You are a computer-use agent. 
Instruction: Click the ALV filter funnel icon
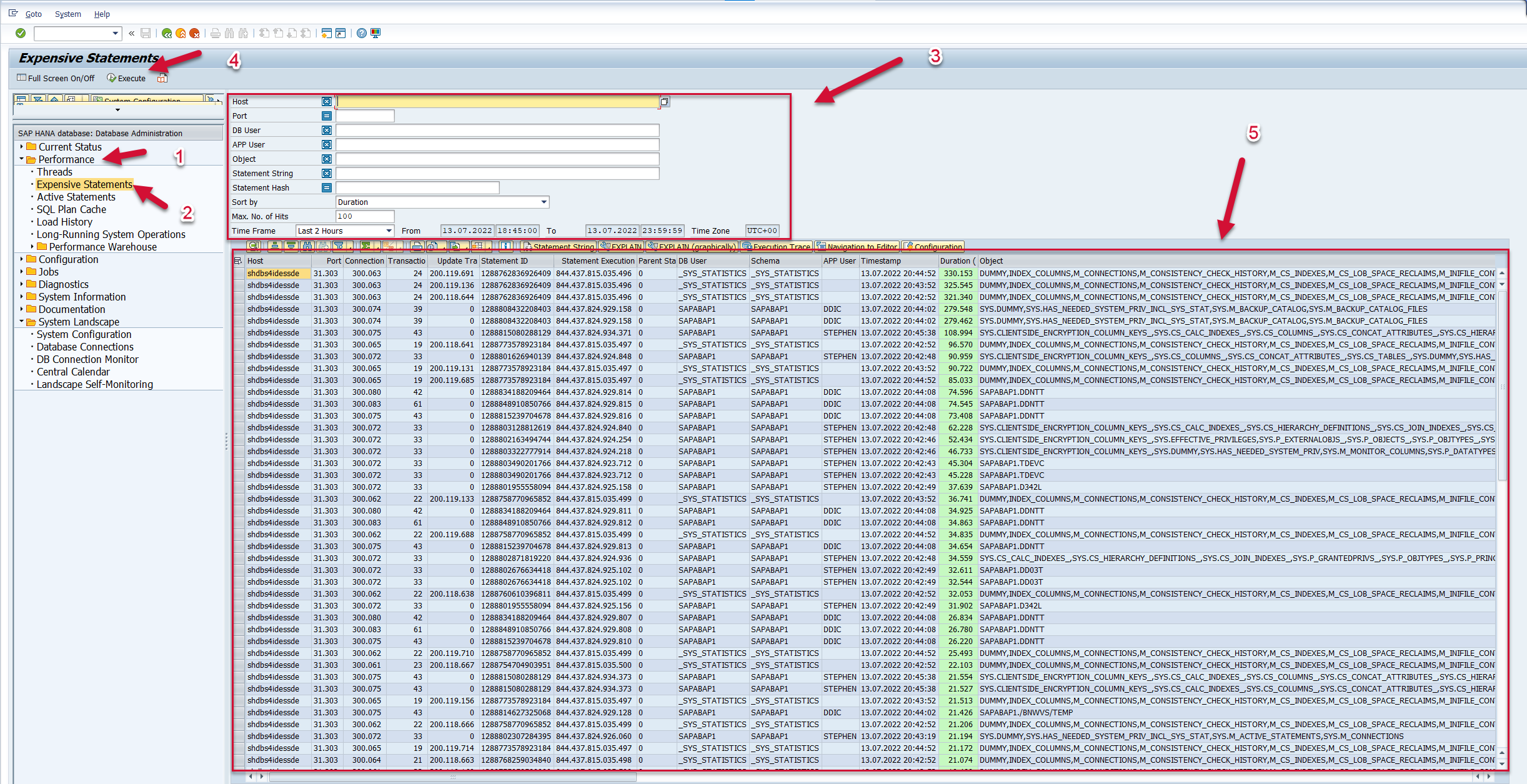[339, 246]
